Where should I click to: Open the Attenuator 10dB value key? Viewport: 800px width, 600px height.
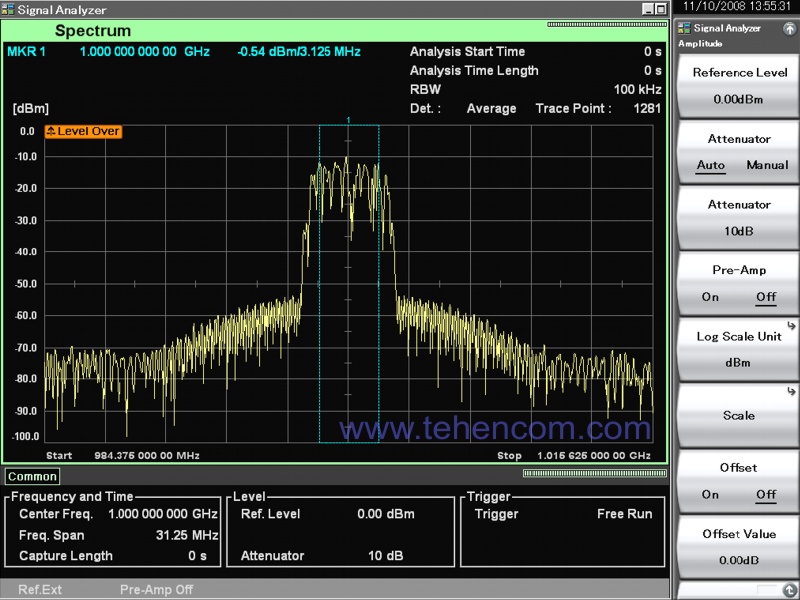coord(738,218)
